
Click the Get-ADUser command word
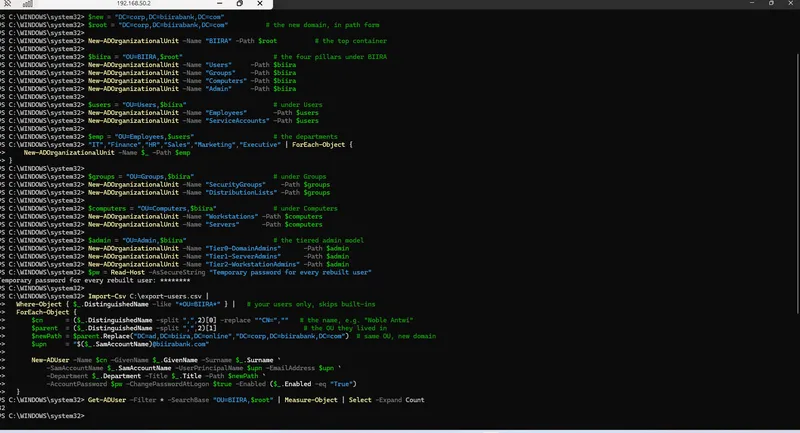pyautogui.click(x=107, y=400)
